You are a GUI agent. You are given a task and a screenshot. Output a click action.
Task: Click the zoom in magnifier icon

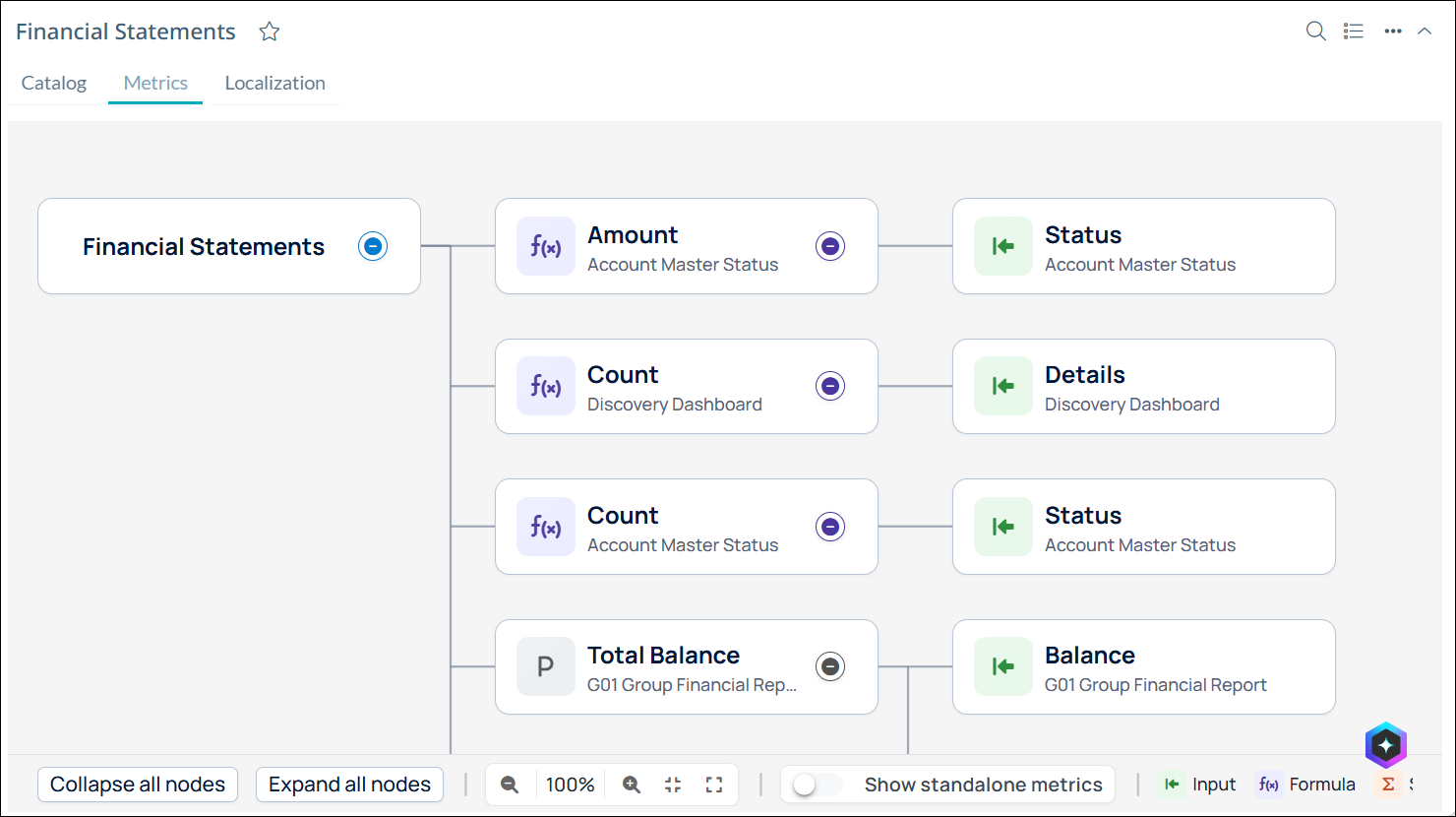[632, 785]
